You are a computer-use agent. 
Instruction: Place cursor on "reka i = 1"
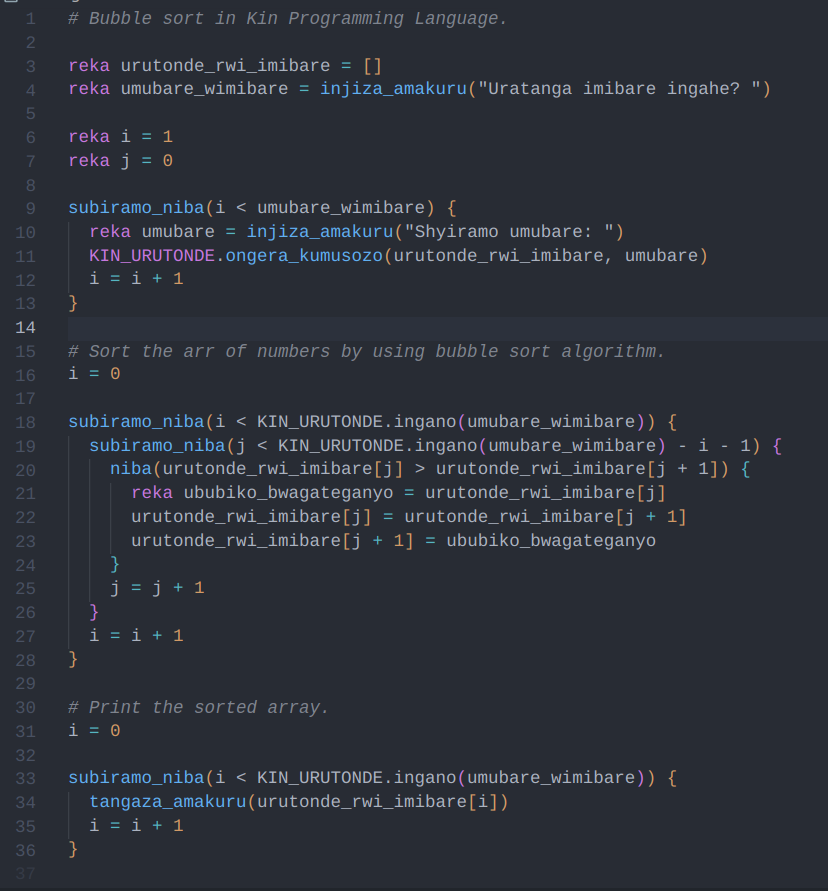click(120, 137)
